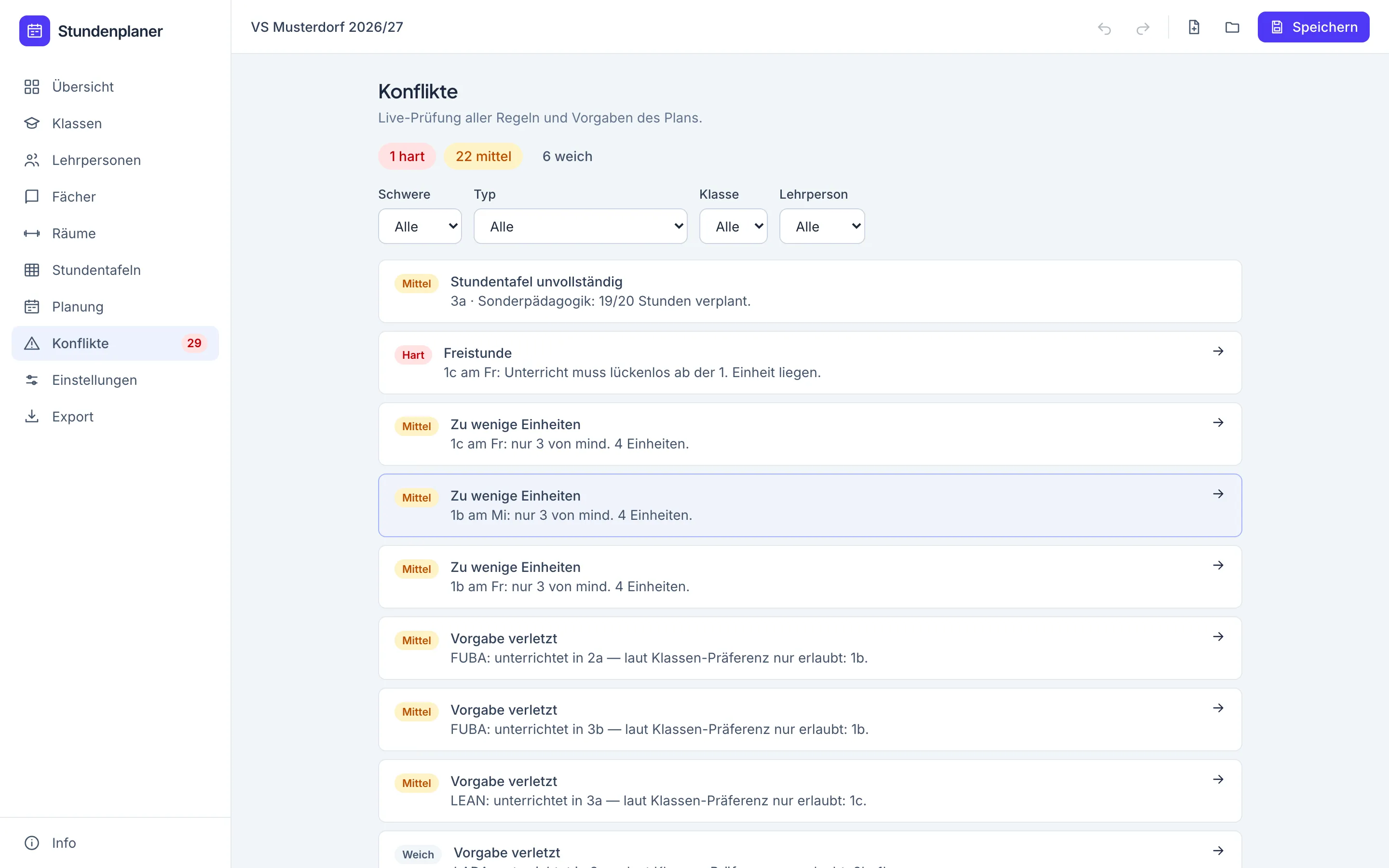This screenshot has width=1389, height=868.
Task: Toggle the 1 hart filter chip
Action: tap(407, 156)
